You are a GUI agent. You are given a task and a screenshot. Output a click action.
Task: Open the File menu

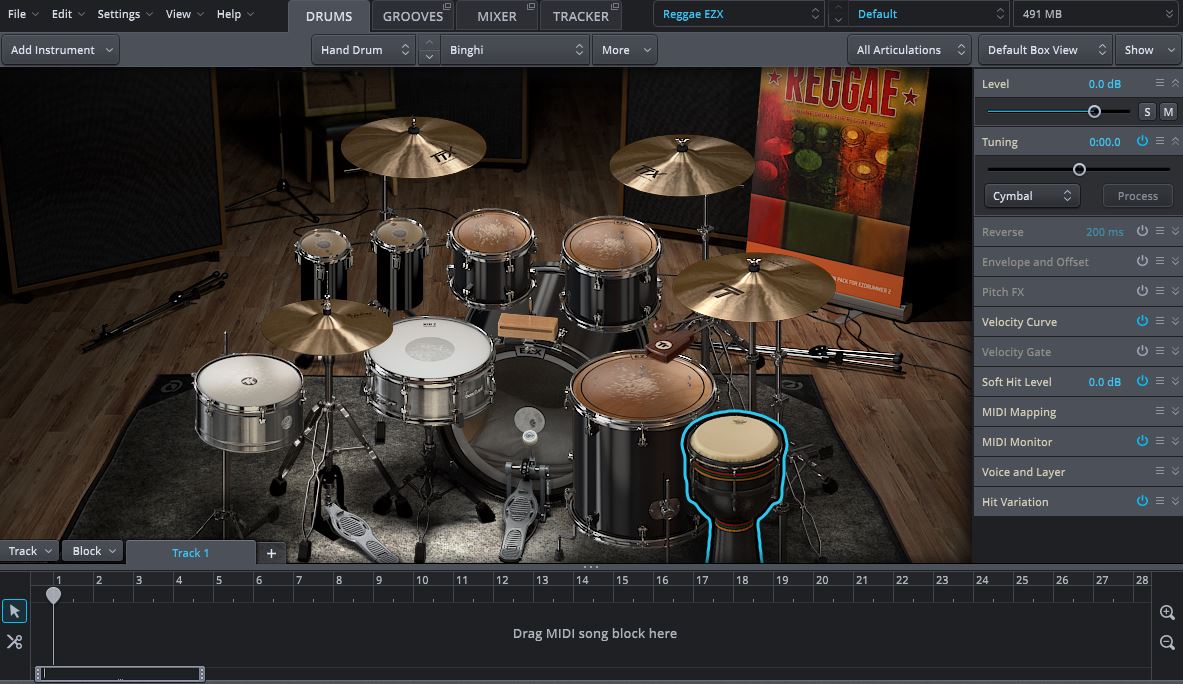point(23,14)
